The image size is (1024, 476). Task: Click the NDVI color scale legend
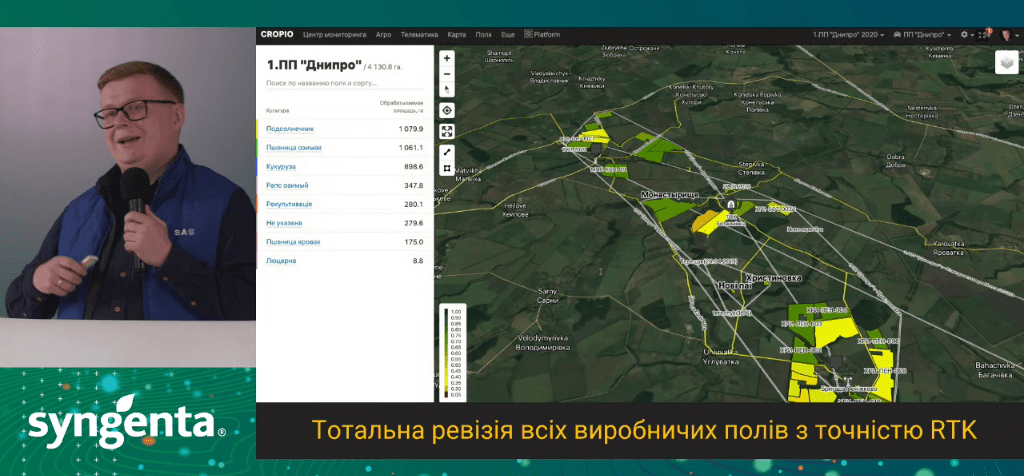(453, 352)
